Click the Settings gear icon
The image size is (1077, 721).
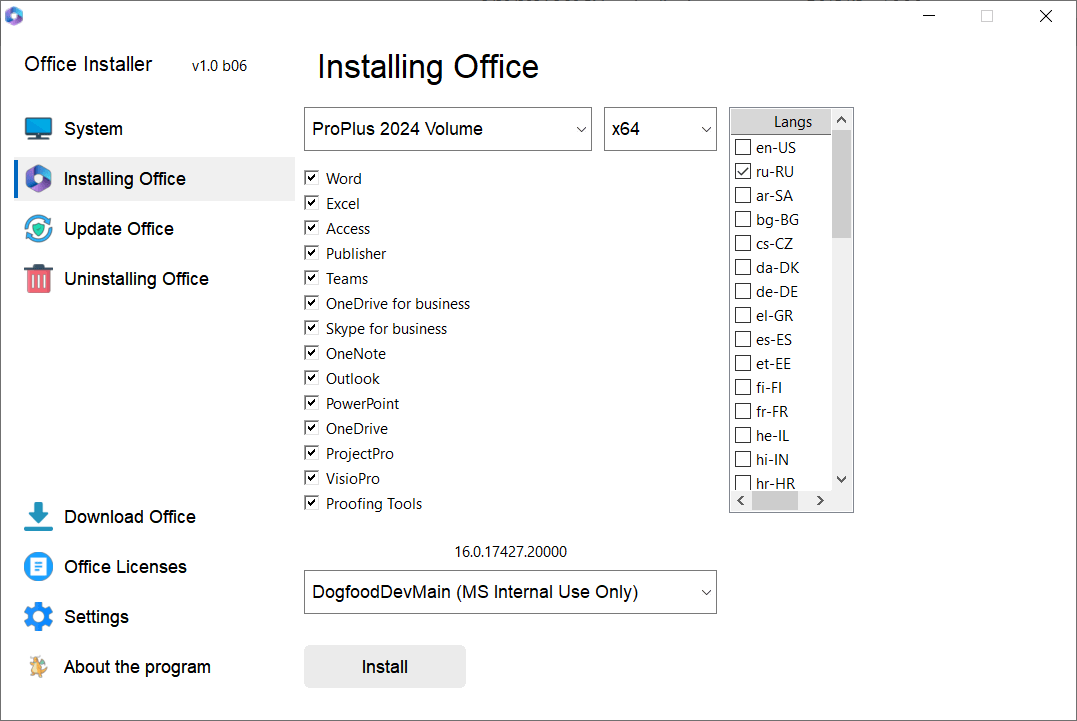[38, 617]
